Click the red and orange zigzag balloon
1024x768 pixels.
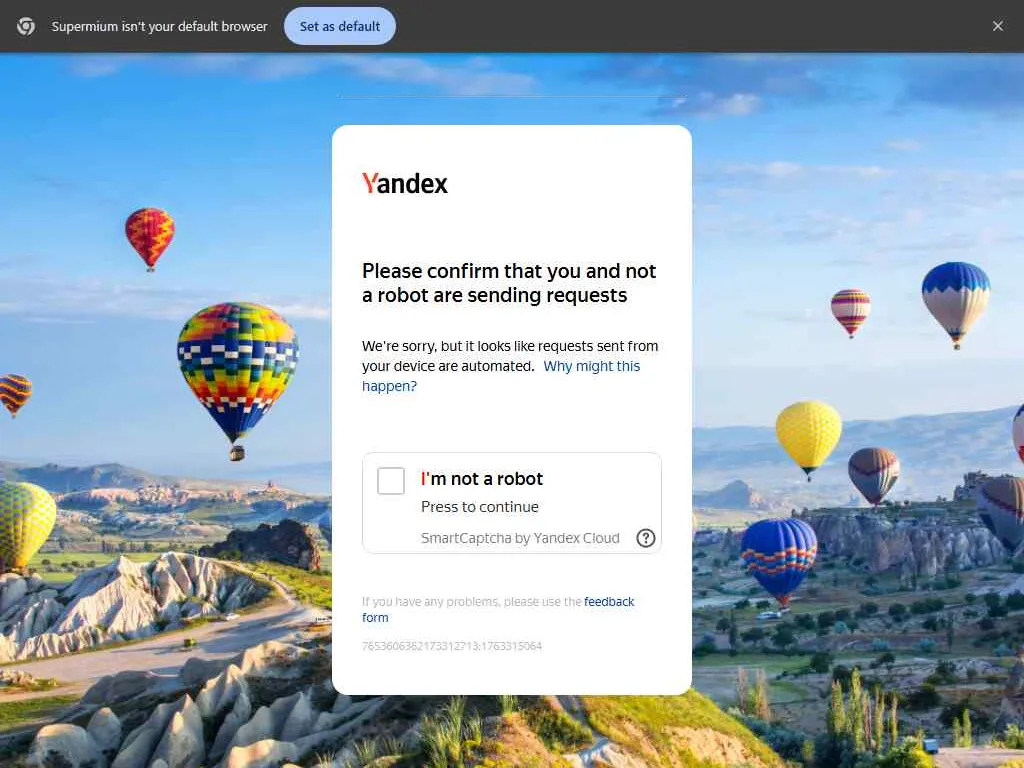click(150, 238)
